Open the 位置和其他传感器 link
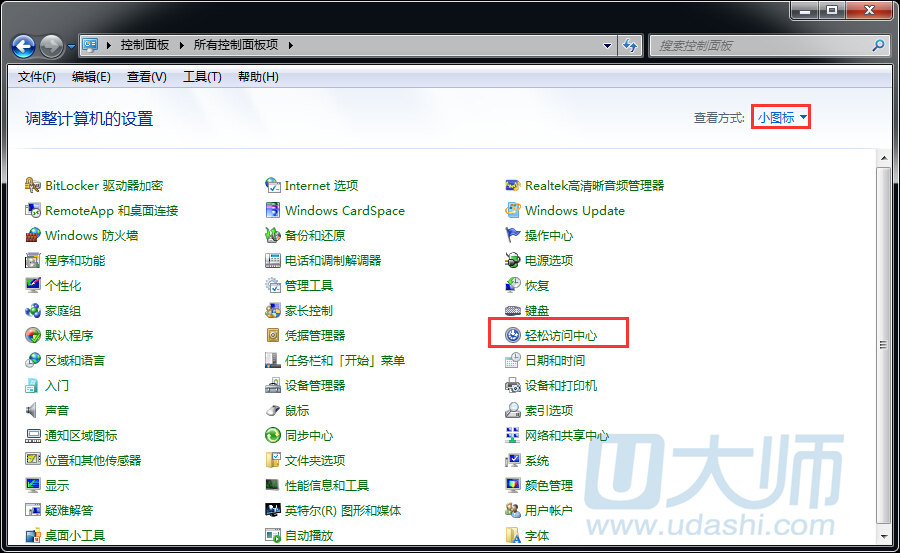The image size is (900, 553). (93, 460)
